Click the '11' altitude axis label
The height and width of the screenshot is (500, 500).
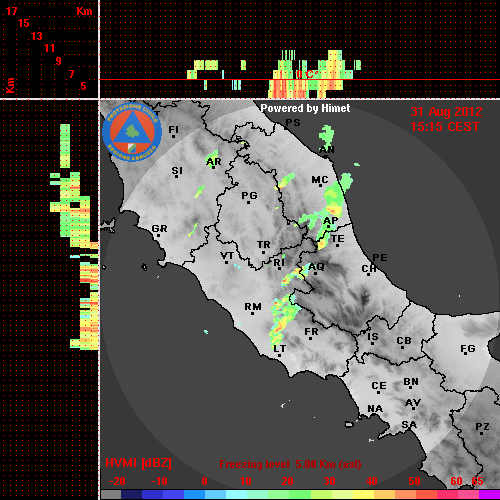(x=49, y=48)
